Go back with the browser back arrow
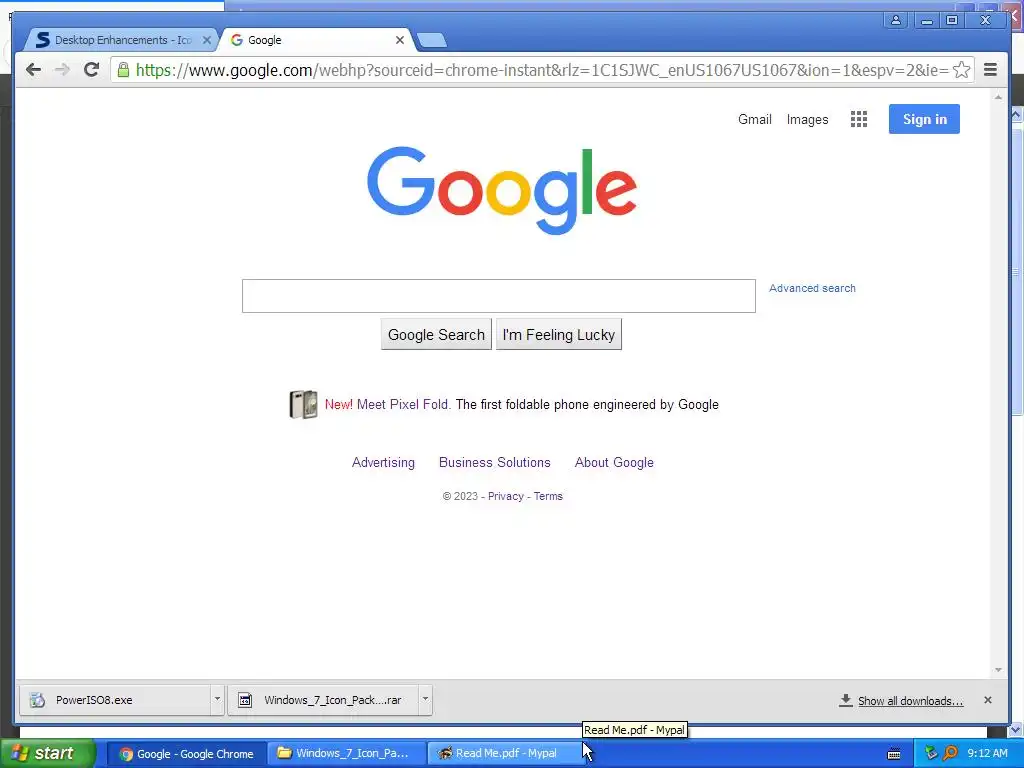Screen dimensions: 1024x768 pyautogui.click(x=33, y=70)
